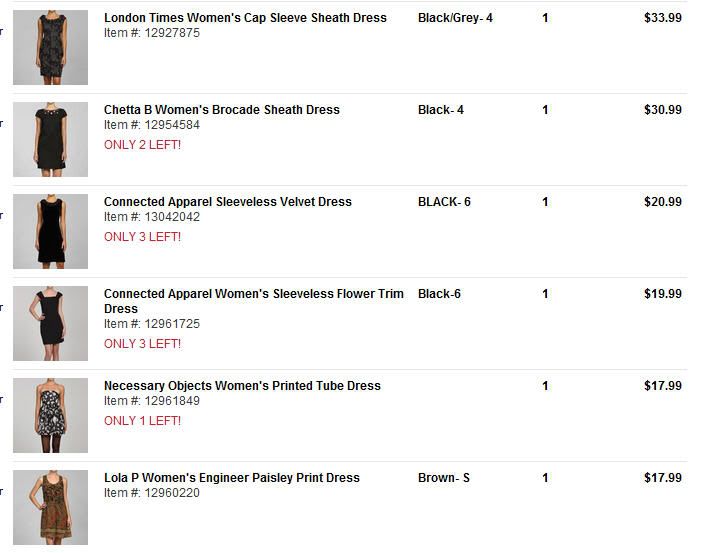Open Connected Apparel Sleeveless Velvet Dress link
Viewport: 704px width, 553px height.
tap(228, 202)
